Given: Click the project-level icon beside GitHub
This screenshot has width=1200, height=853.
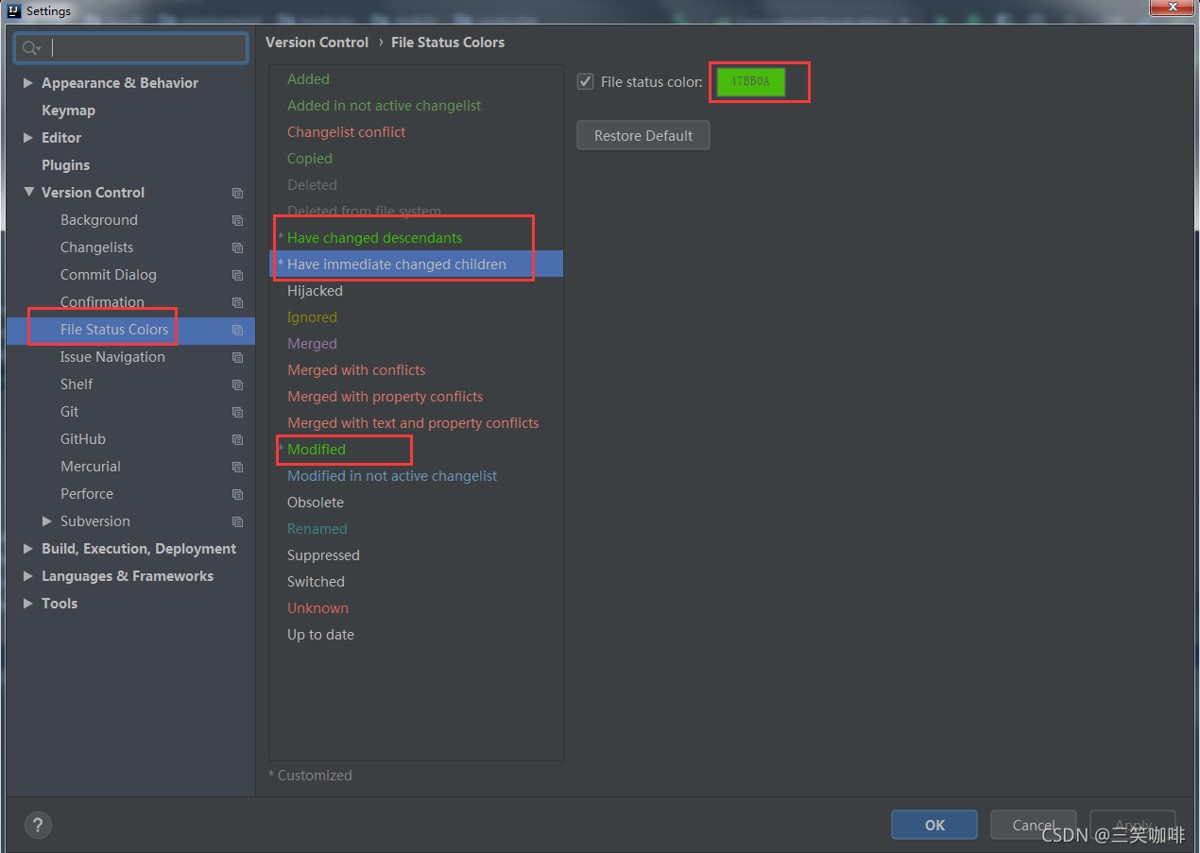Looking at the screenshot, I should pos(237,439).
